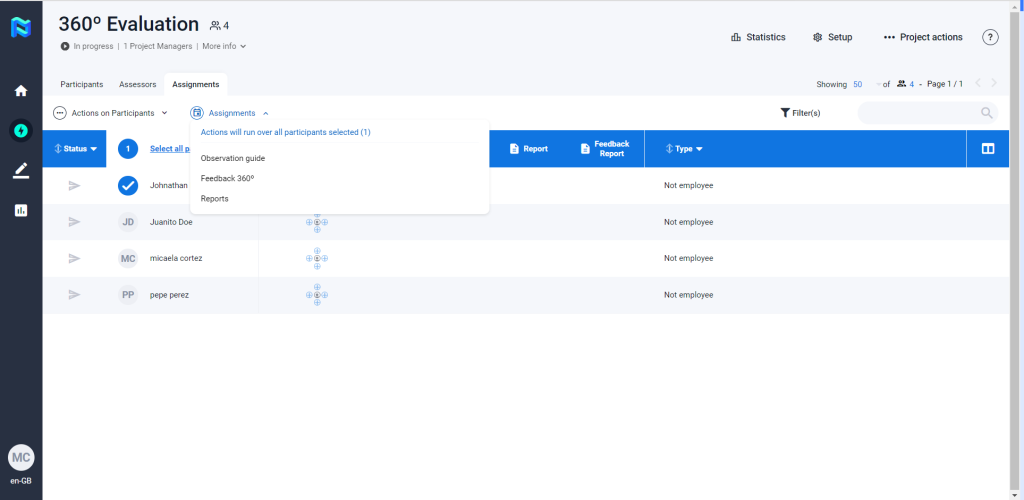Click the search magnifier icon
Screen dimensions: 1024x500
pyautogui.click(x=986, y=113)
